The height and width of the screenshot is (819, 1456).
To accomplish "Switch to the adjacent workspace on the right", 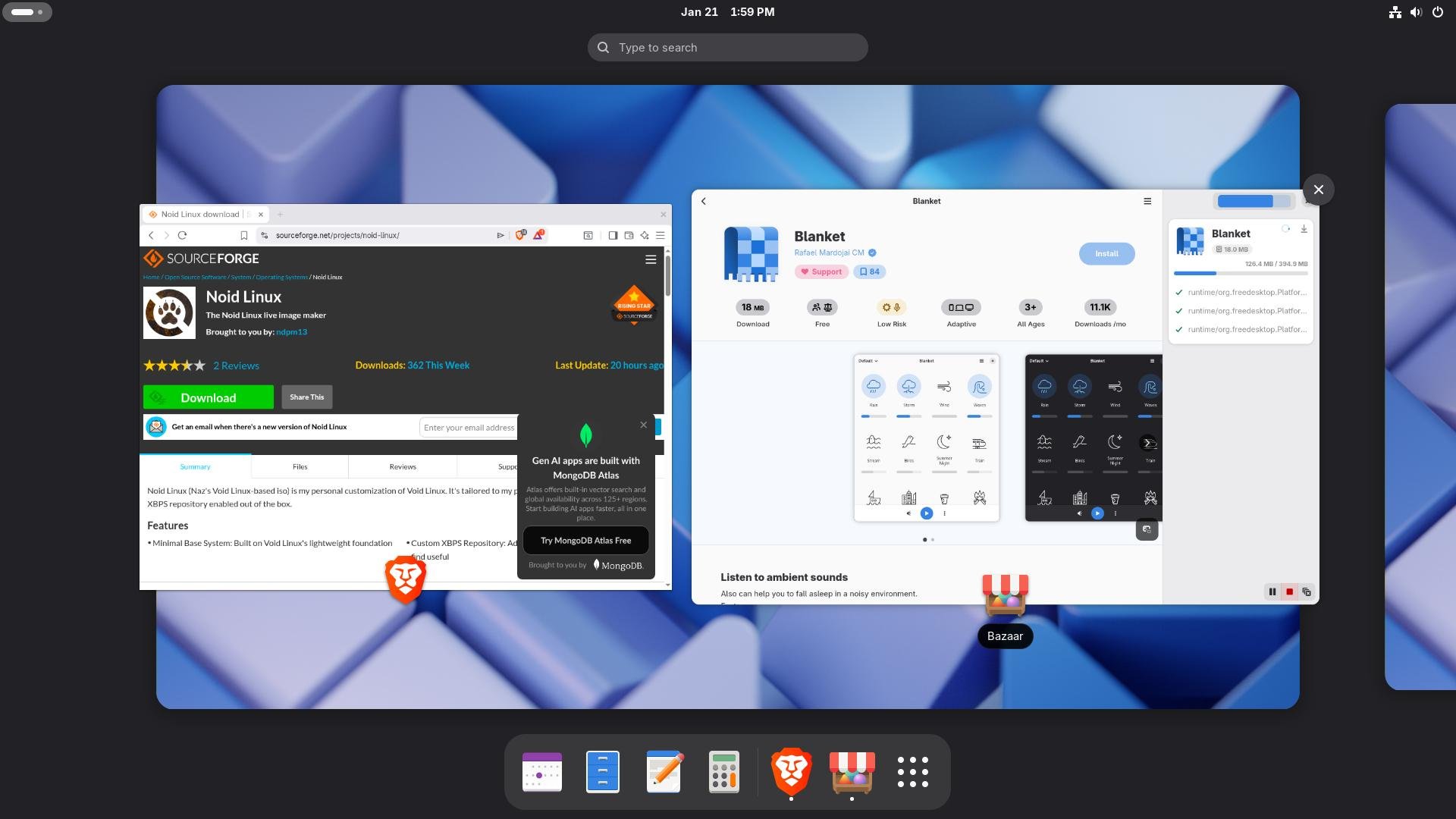I will 1420,397.
